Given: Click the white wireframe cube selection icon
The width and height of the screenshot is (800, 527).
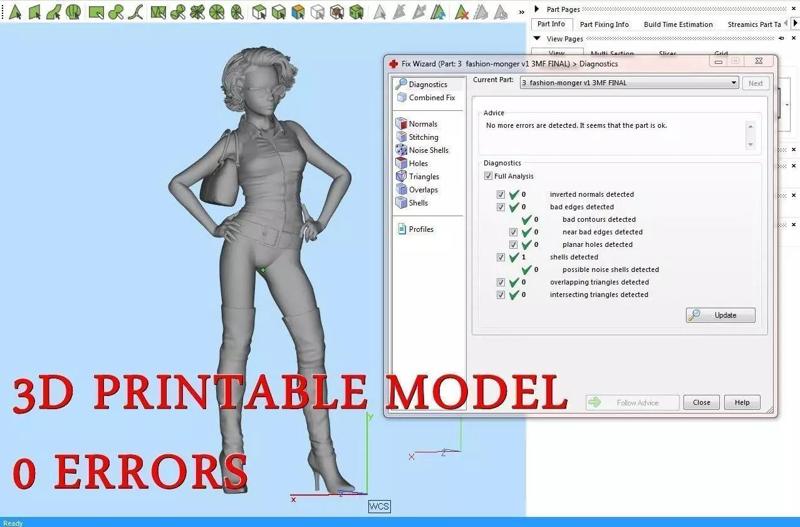Looking at the screenshot, I should pyautogui.click(x=317, y=12).
